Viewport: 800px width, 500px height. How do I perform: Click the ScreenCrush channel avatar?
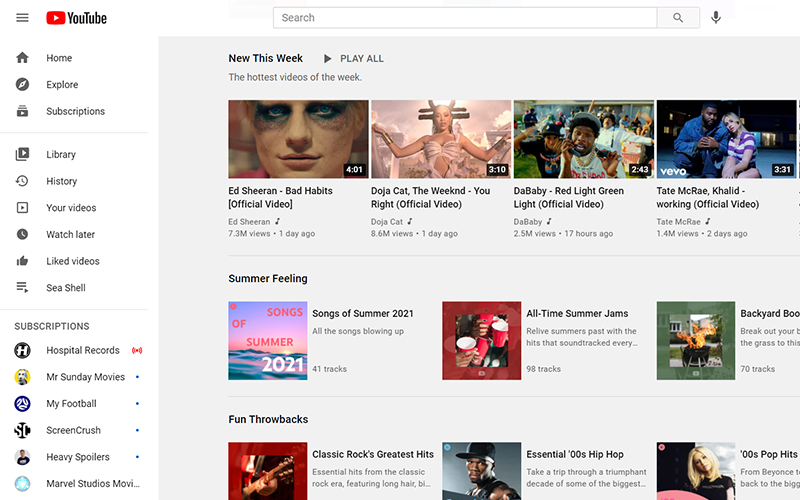click(22, 430)
